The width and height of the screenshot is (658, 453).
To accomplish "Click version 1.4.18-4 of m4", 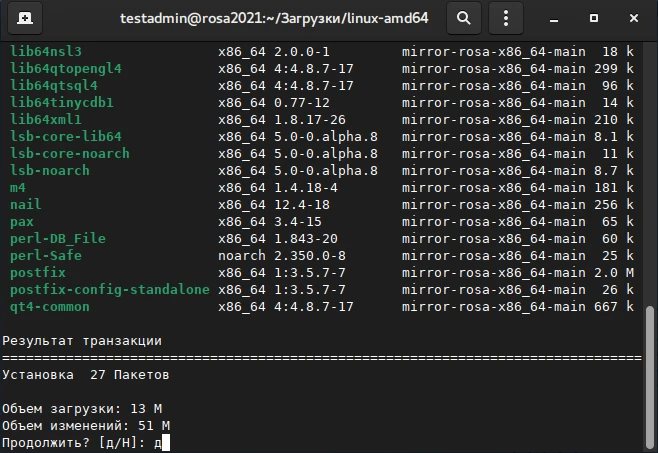I will pyautogui.click(x=306, y=188).
